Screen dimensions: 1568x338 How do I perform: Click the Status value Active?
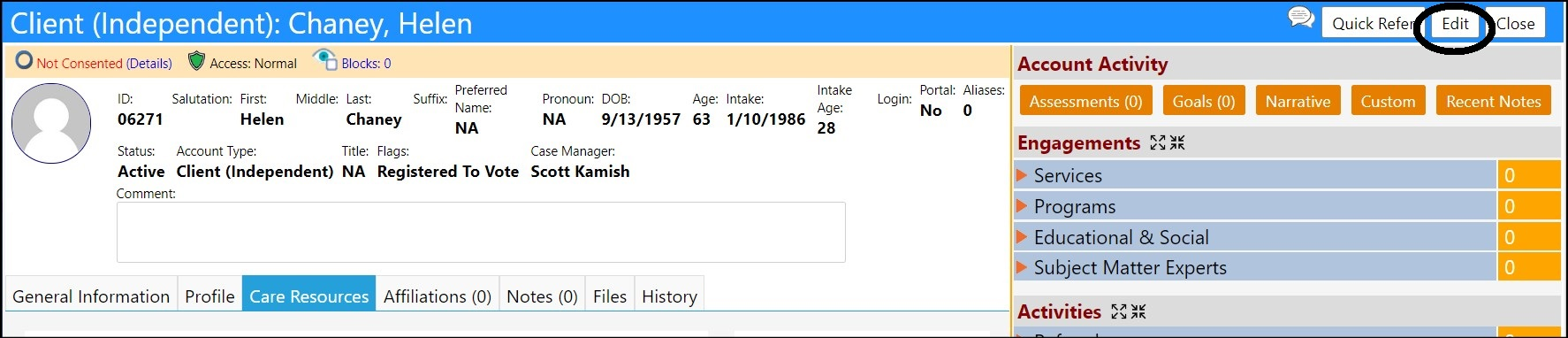tap(141, 172)
